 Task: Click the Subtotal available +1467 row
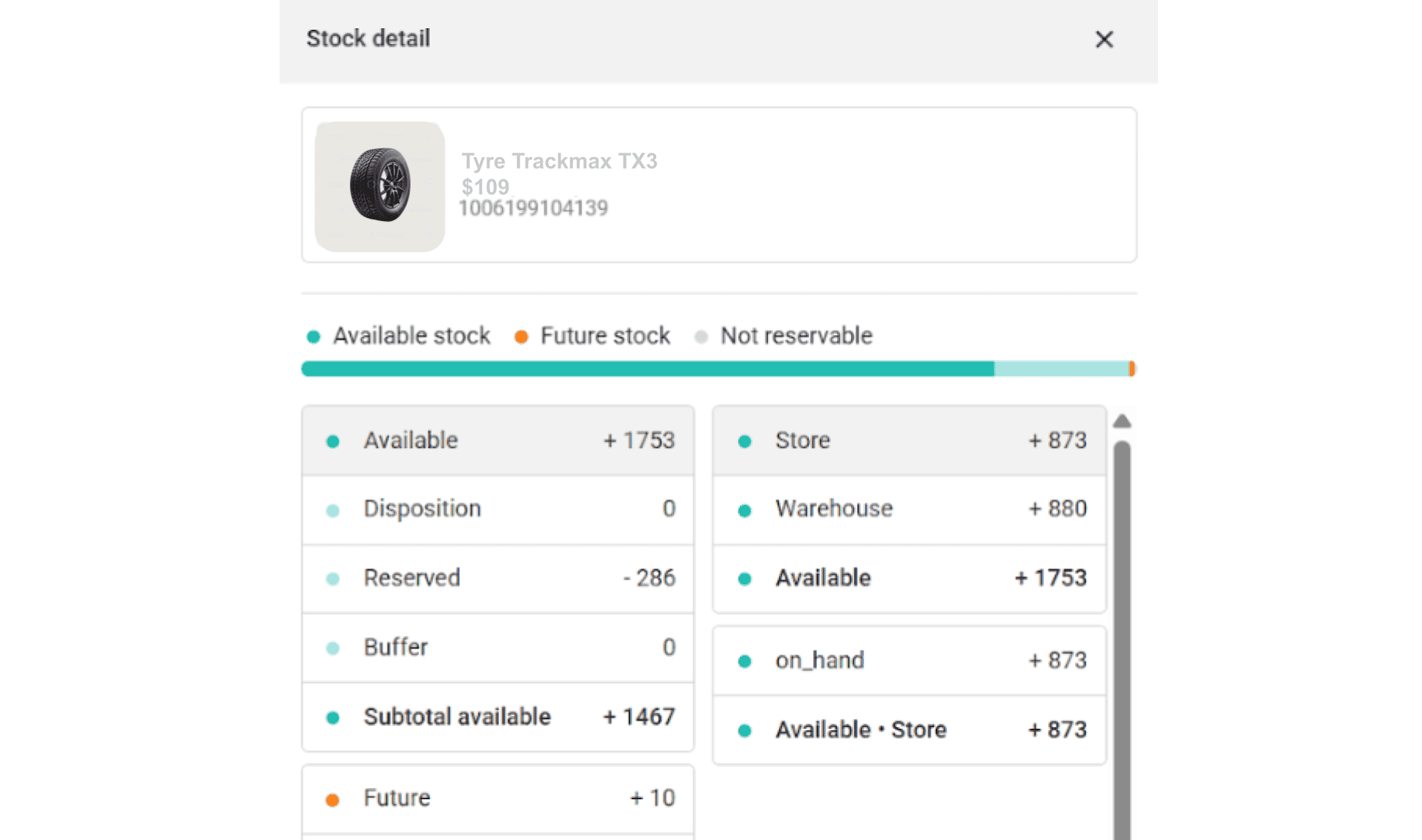(x=497, y=717)
